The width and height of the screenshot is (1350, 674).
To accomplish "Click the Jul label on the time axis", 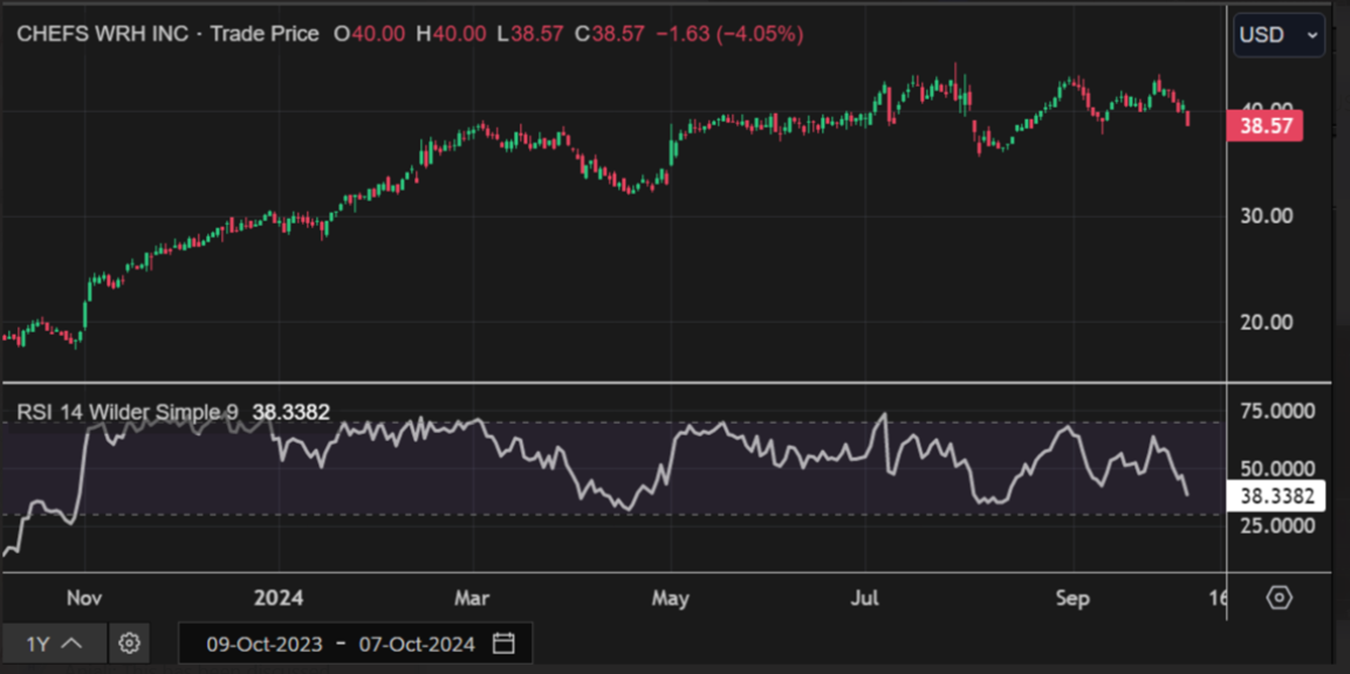I will coord(864,598).
